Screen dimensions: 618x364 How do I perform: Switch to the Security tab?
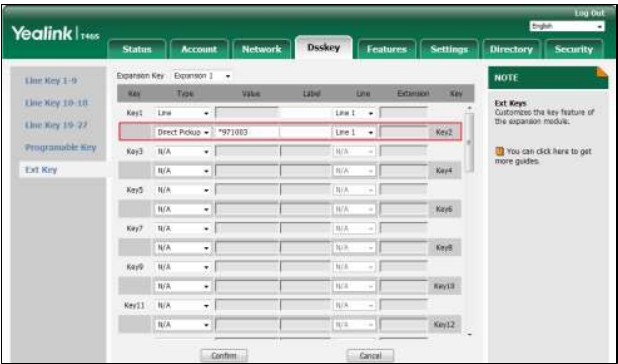(573, 49)
